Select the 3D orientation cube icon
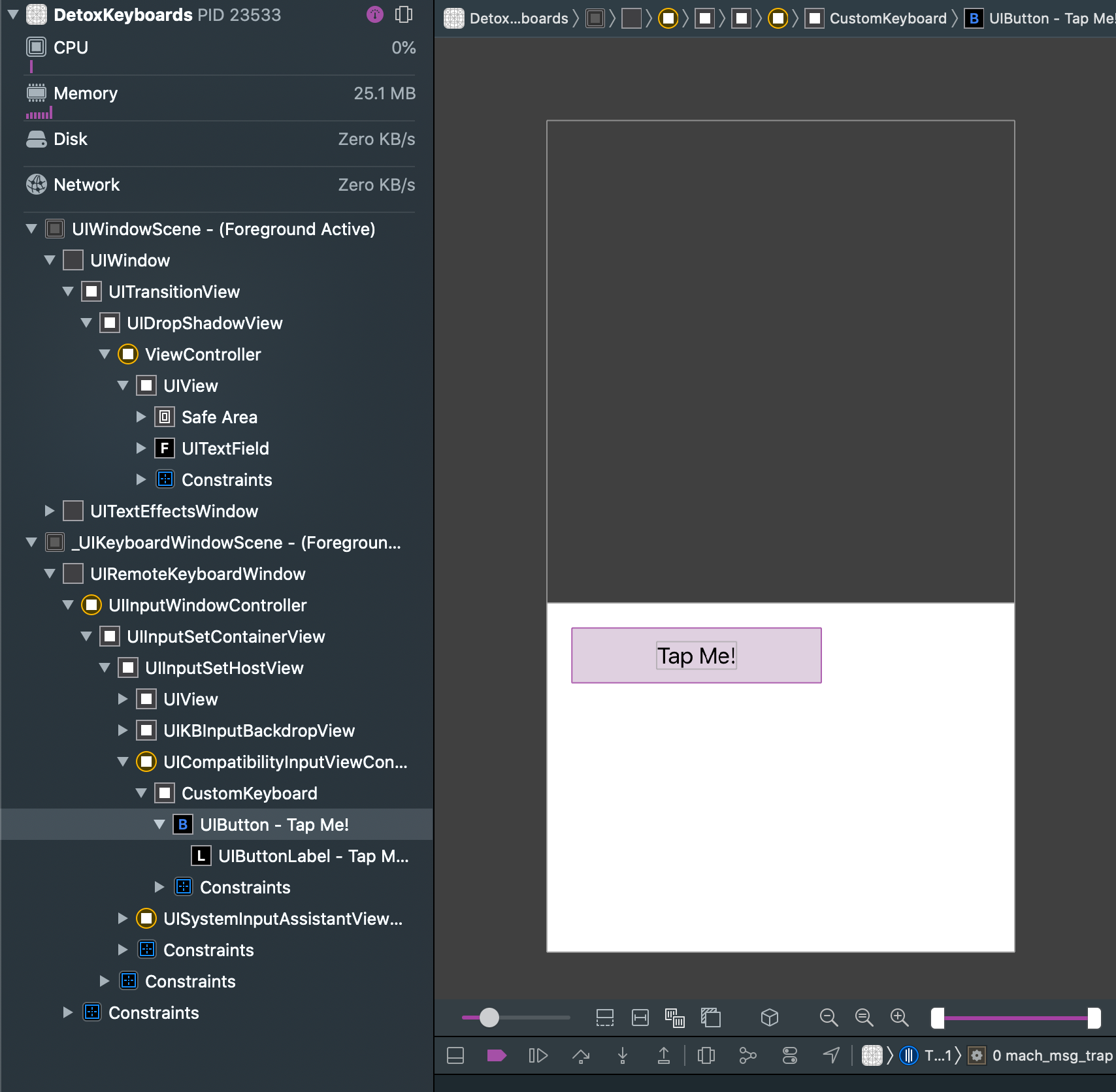The image size is (1116, 1092). [x=770, y=1018]
